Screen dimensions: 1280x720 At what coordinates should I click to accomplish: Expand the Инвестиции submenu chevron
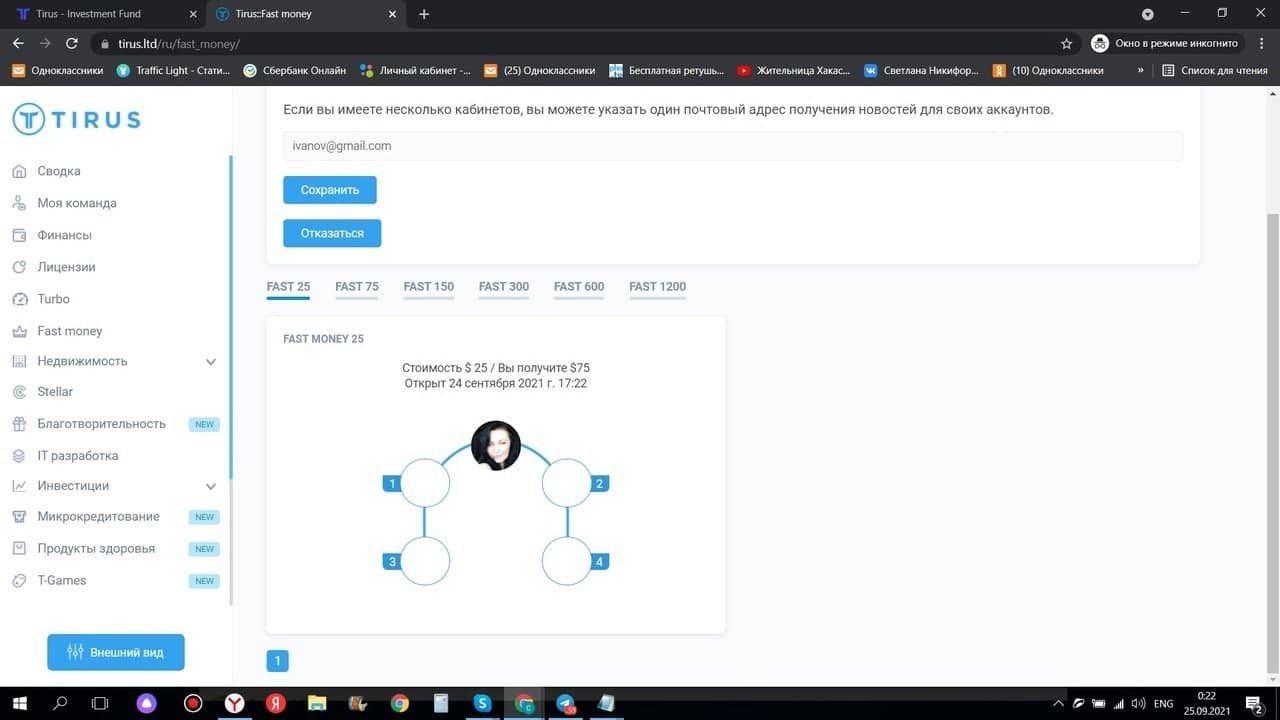pos(211,486)
